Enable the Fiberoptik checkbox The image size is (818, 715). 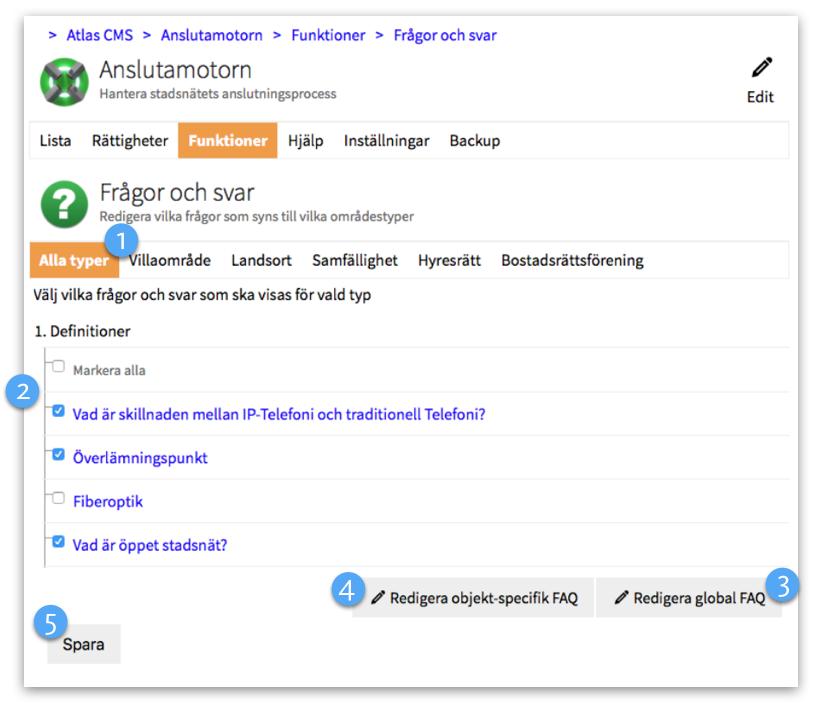59,498
